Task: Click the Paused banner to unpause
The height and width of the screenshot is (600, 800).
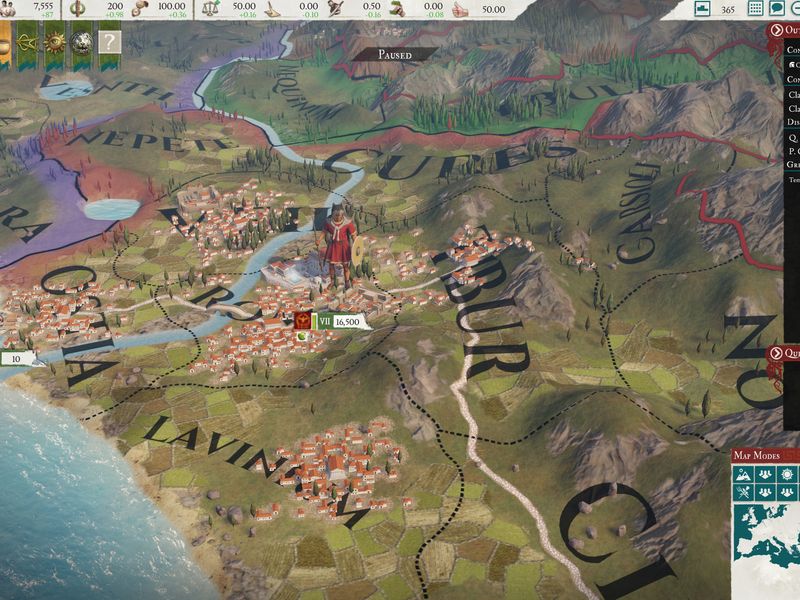Action: click(x=394, y=54)
